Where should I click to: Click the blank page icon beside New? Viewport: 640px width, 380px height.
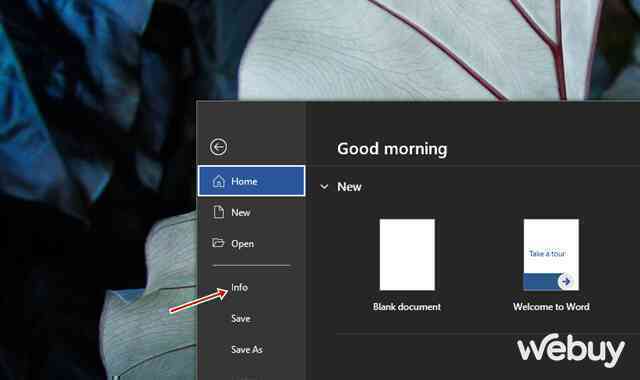pos(219,212)
